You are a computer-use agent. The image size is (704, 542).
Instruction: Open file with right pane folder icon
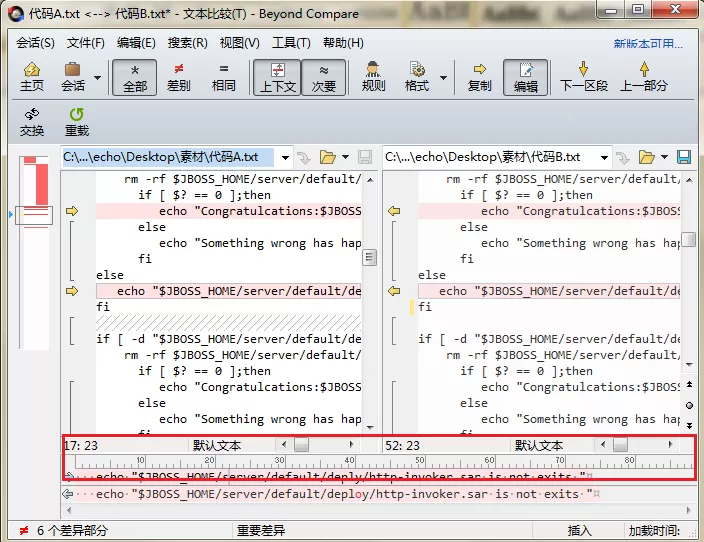tap(647, 157)
